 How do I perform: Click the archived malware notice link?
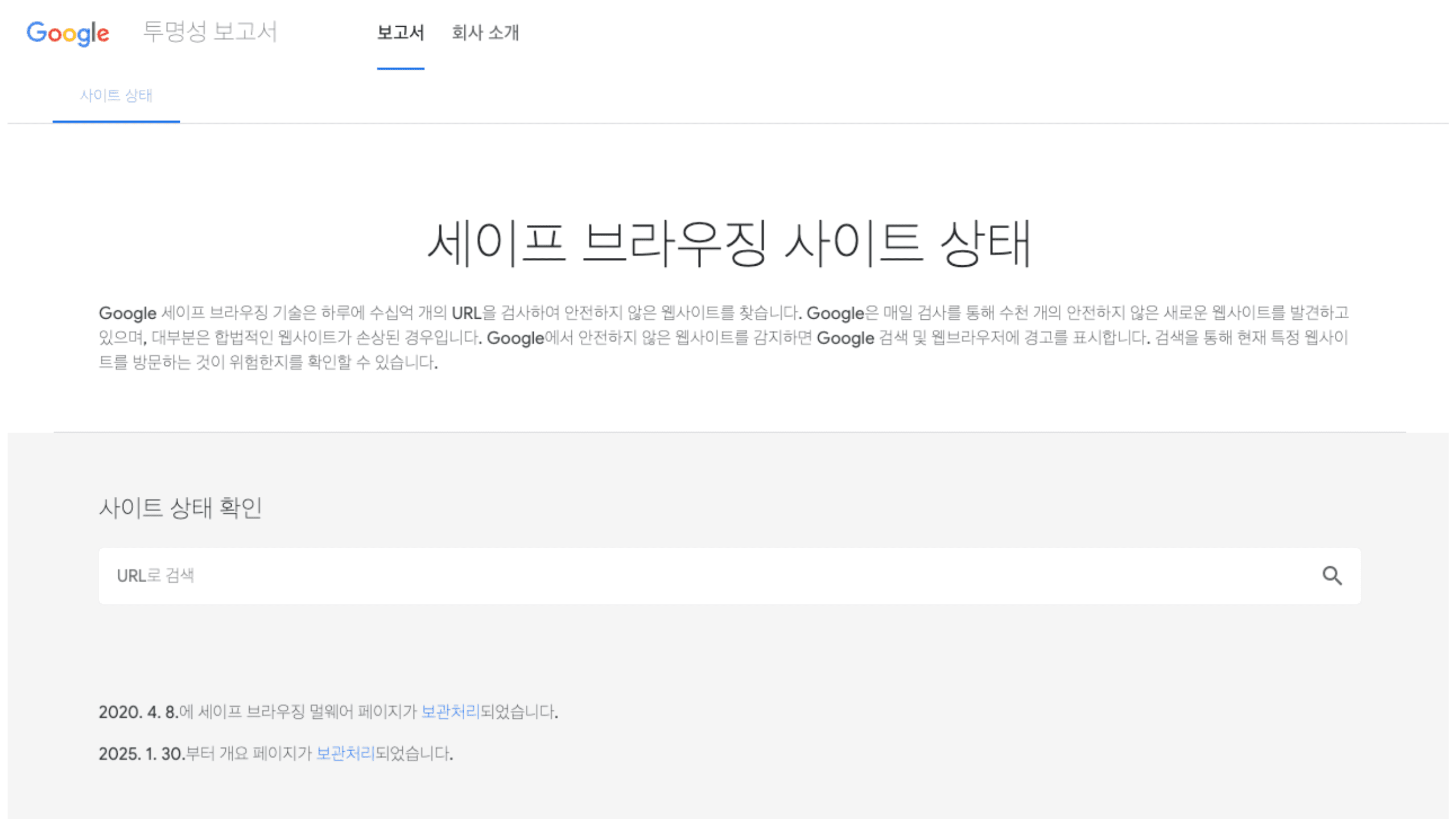(449, 710)
